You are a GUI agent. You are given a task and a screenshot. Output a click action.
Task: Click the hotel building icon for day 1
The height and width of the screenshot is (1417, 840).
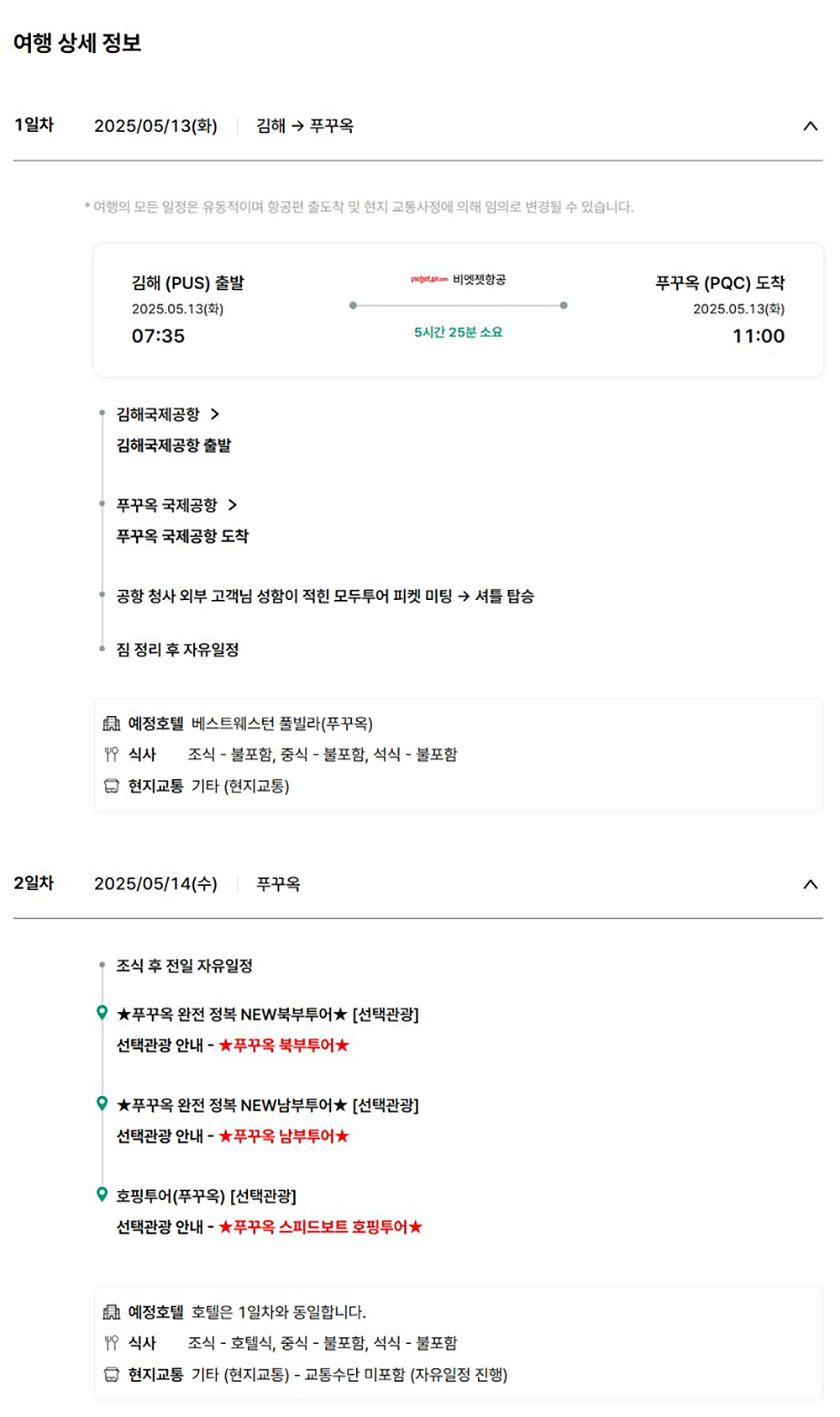[111, 724]
